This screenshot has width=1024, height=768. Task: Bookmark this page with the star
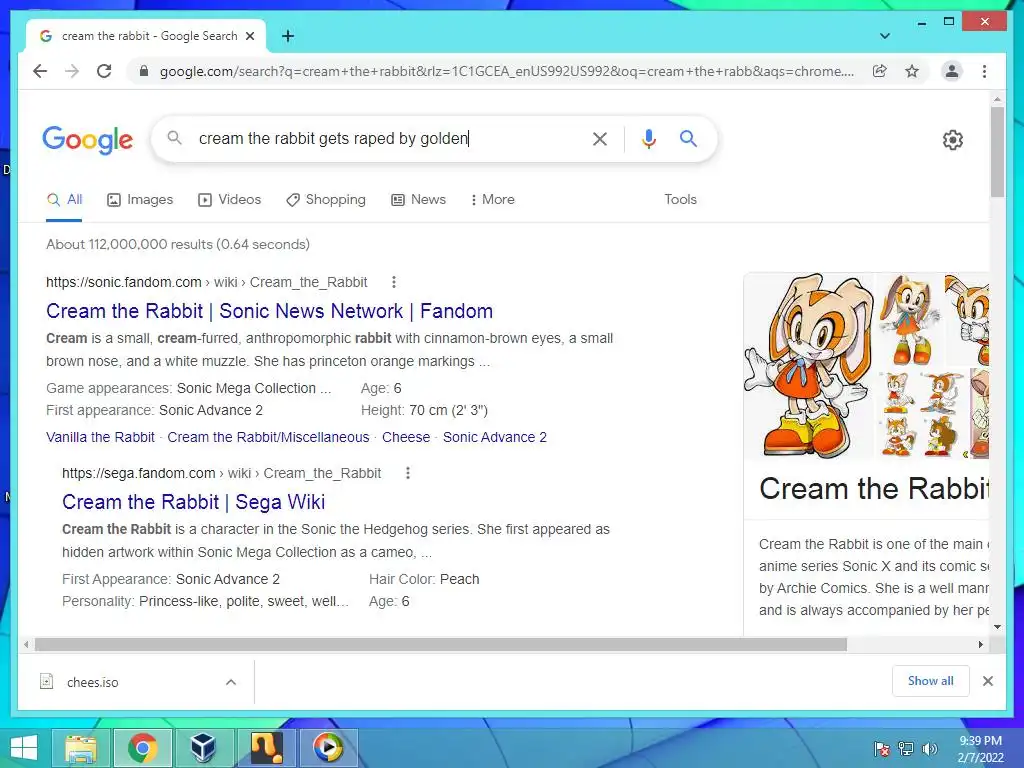point(912,71)
